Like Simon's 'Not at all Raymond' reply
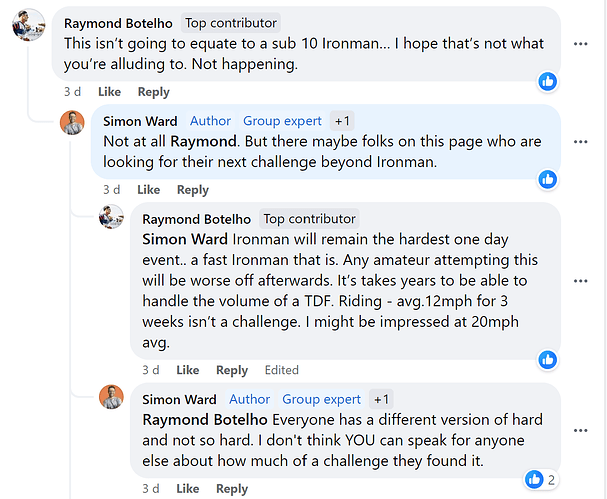Image resolution: width=607 pixels, height=499 pixels. click(x=148, y=190)
